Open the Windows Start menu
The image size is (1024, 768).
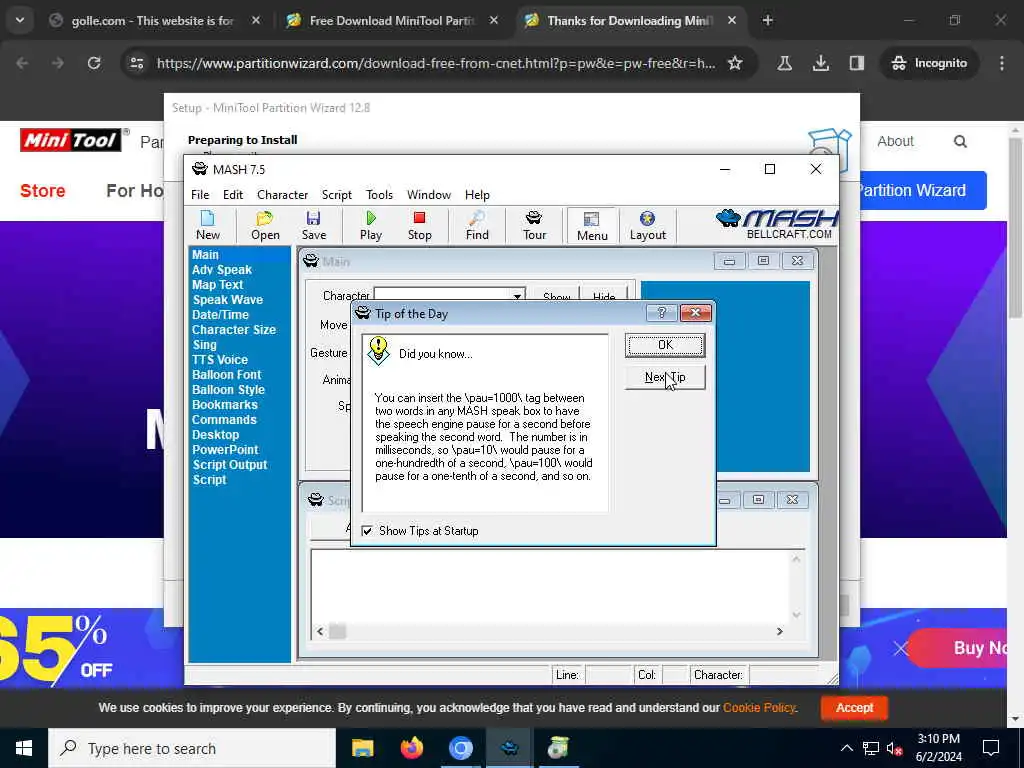click(24, 748)
